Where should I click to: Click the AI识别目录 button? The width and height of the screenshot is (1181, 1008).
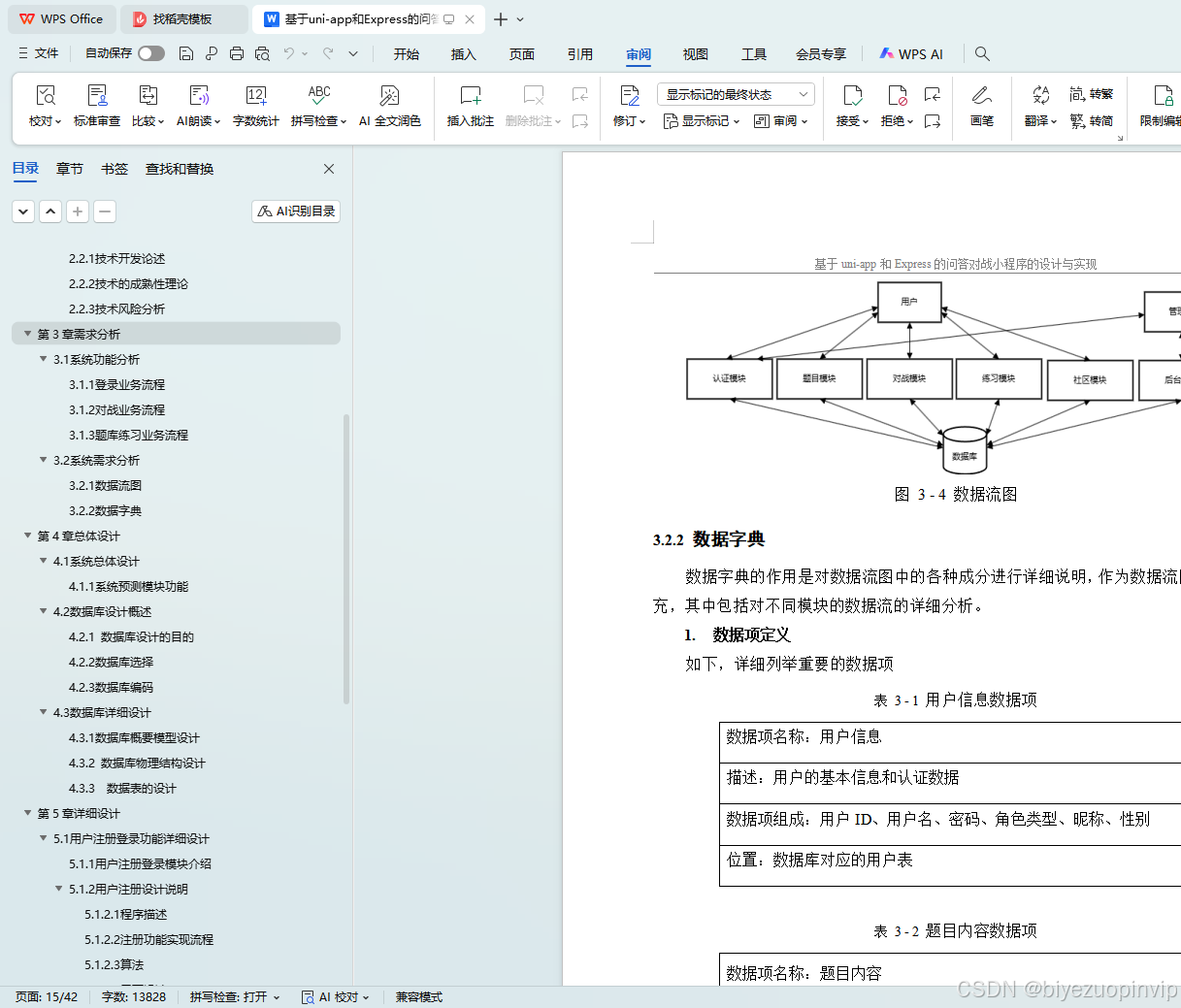click(x=296, y=211)
